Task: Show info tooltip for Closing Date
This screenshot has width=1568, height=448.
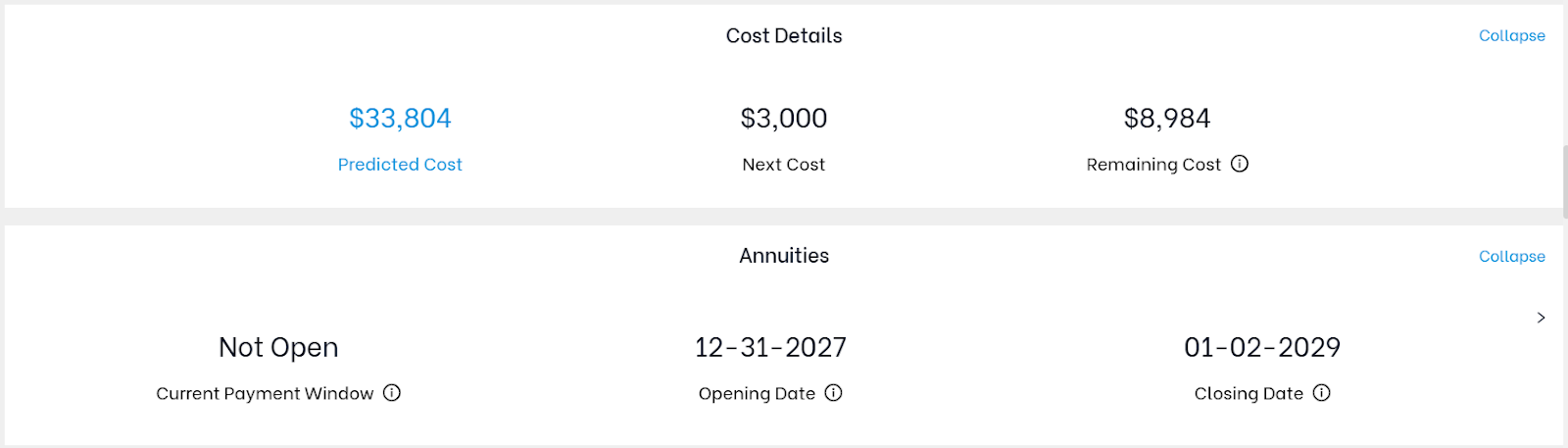Action: (1321, 393)
